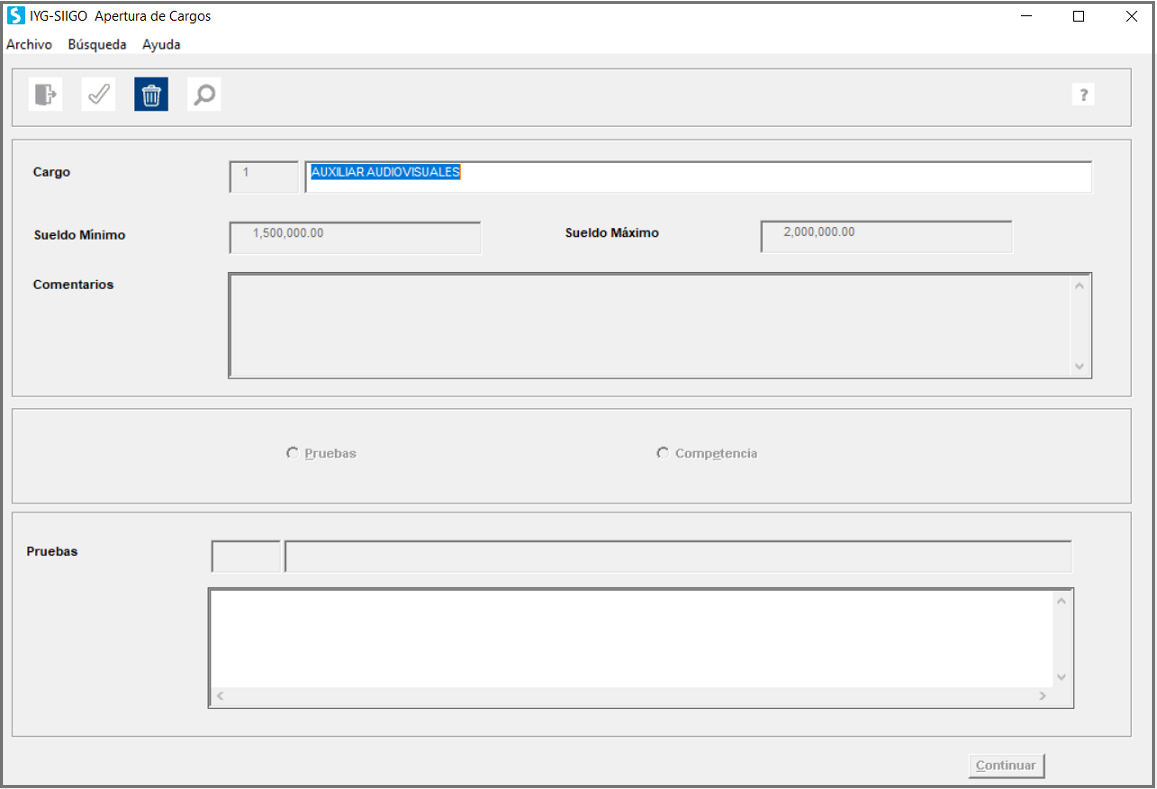Click Comentarios scrollbar up arrow

(x=1080, y=286)
